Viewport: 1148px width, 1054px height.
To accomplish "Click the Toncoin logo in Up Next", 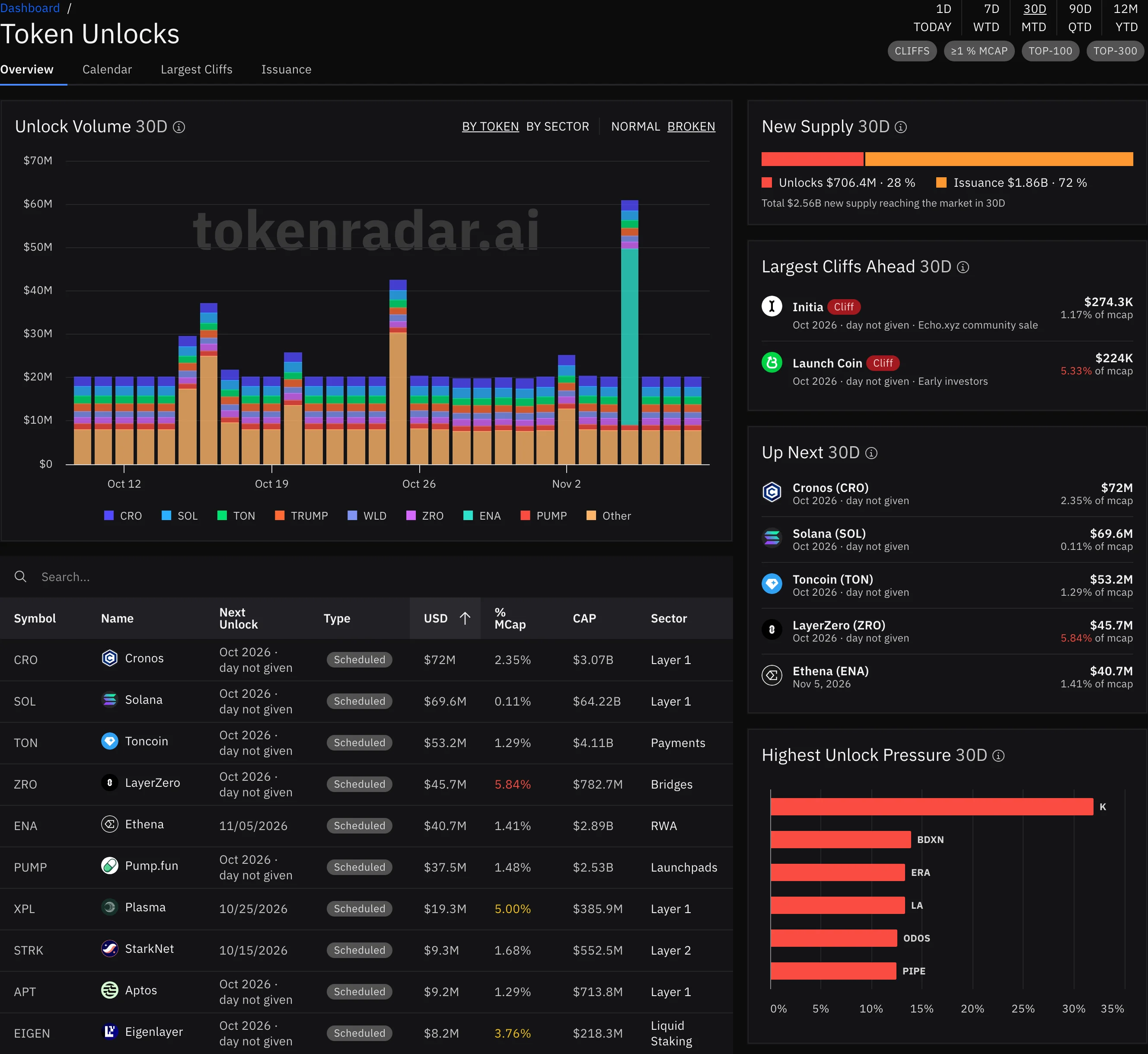I will [x=772, y=584].
